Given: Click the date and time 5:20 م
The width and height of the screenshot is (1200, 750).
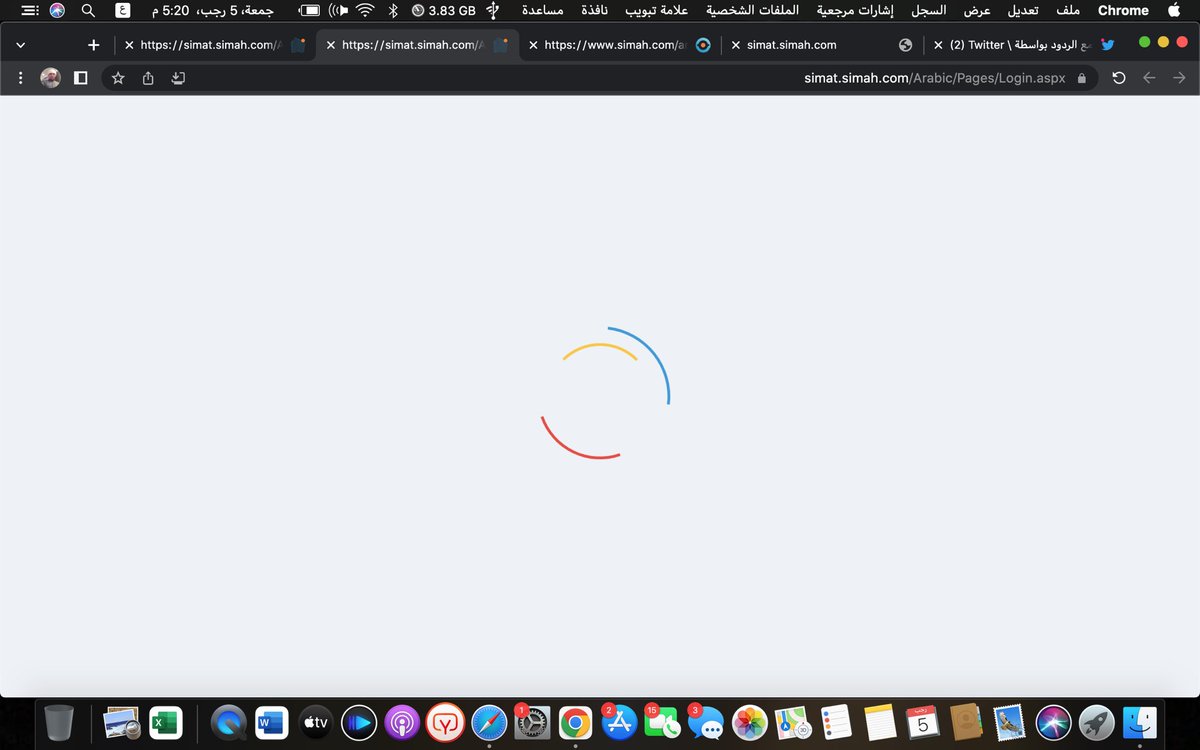Looking at the screenshot, I should (213, 10).
